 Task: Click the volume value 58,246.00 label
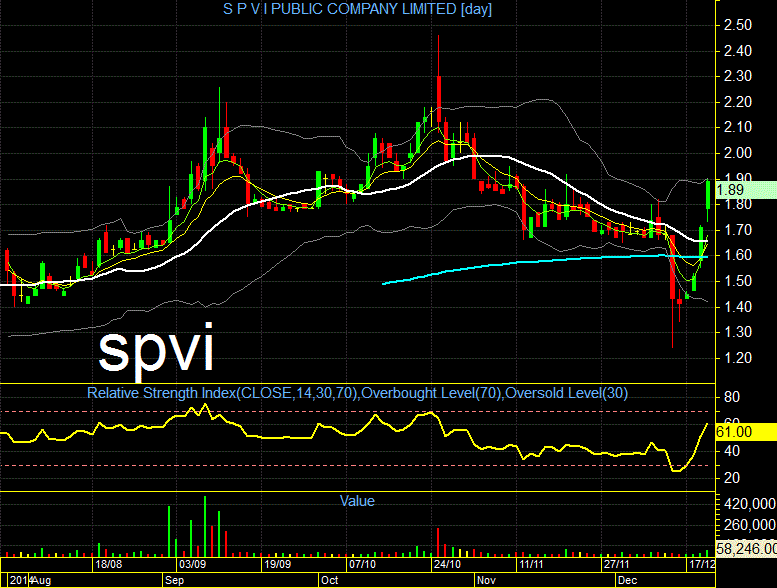tap(746, 548)
